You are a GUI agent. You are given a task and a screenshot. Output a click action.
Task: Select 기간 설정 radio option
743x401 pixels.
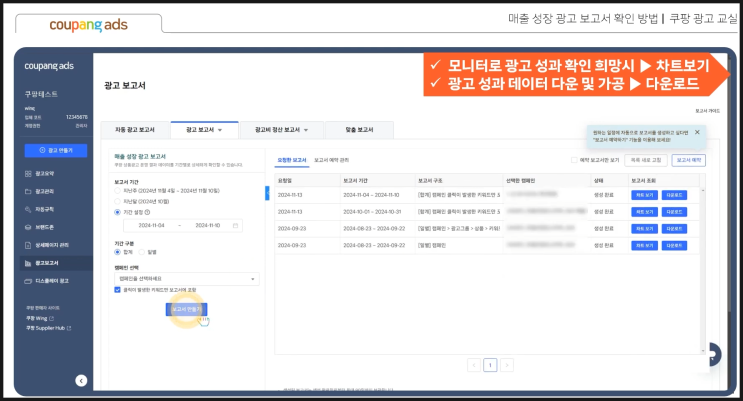[x=117, y=212]
